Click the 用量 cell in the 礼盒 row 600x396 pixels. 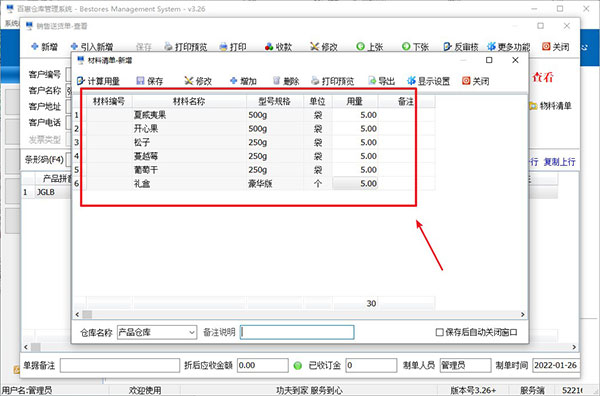[355, 184]
